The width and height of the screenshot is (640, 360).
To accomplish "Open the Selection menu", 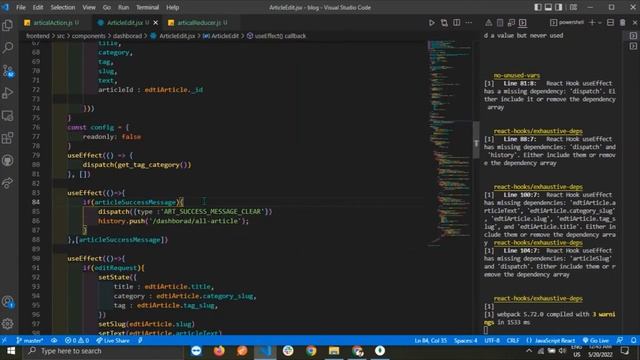I will (62, 7).
